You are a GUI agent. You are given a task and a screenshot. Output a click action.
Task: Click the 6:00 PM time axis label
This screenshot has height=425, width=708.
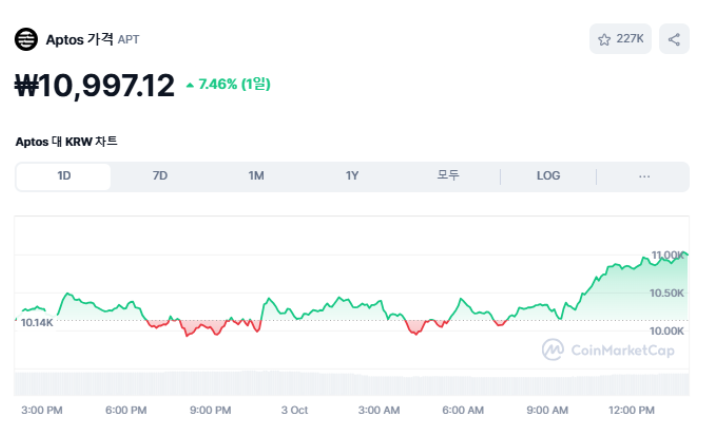(x=126, y=410)
